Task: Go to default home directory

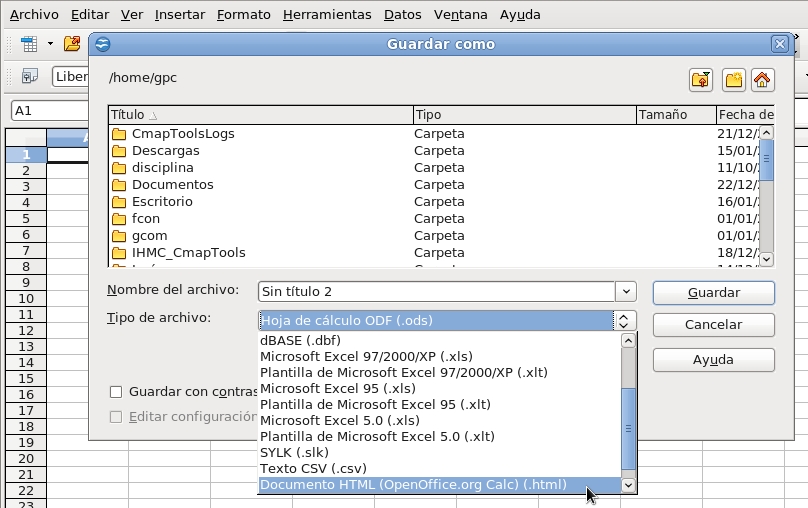Action: [x=763, y=80]
